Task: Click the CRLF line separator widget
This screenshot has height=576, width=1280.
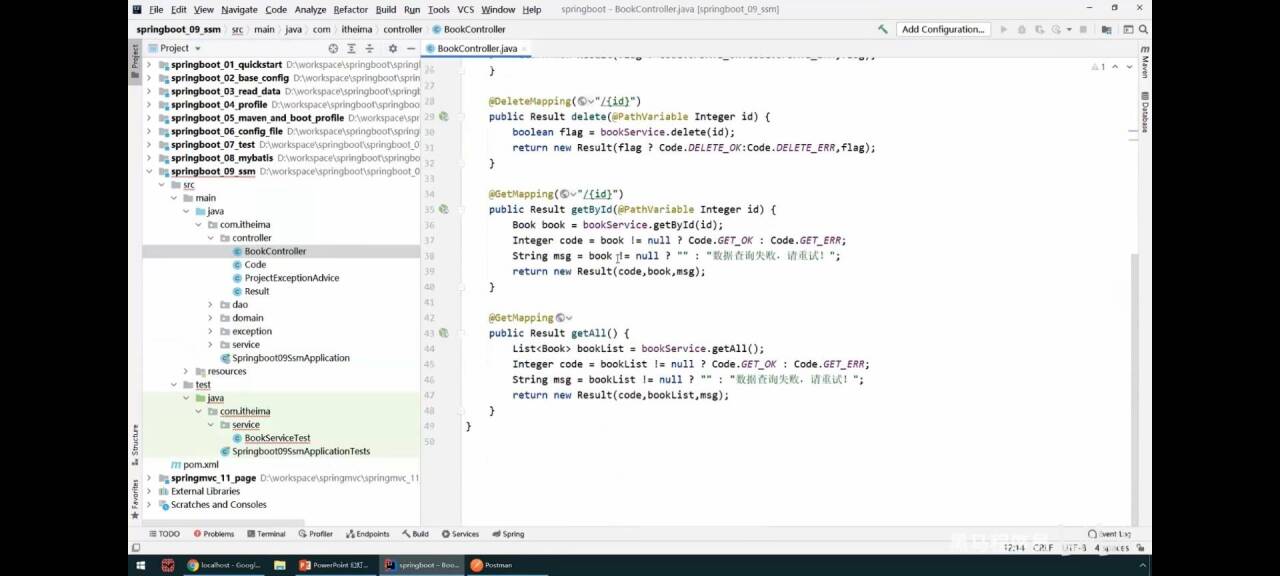Action: point(1043,548)
